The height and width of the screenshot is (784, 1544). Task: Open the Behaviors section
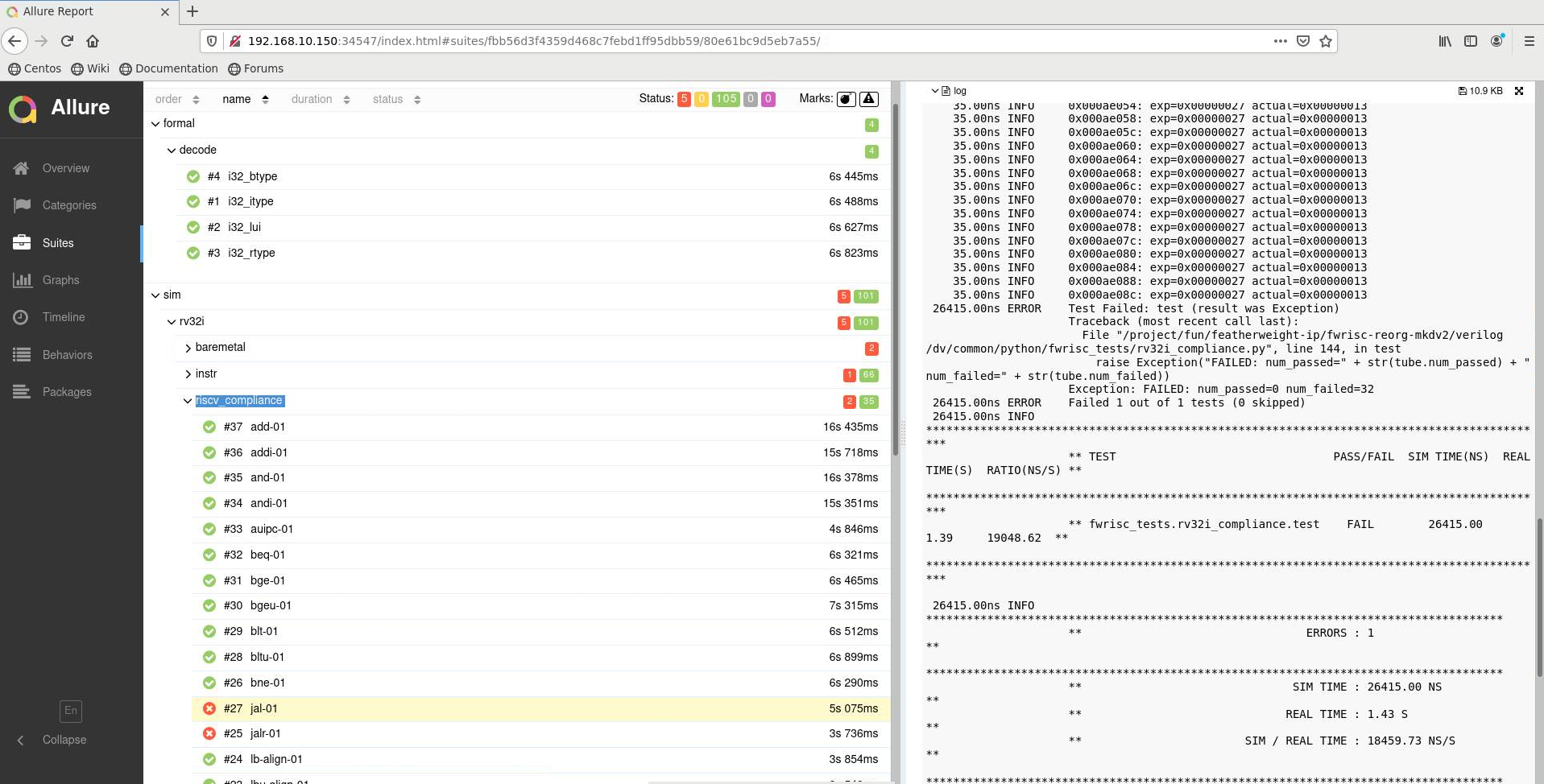(x=67, y=355)
